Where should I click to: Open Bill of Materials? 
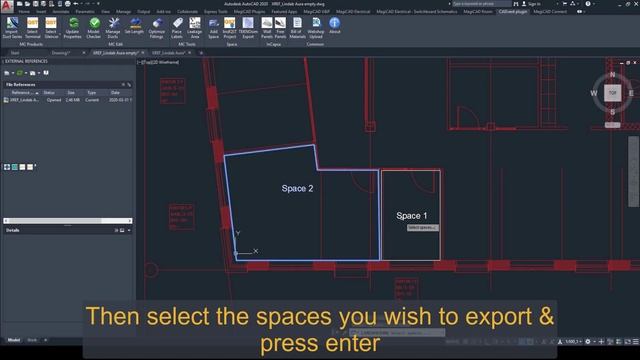click(x=298, y=28)
